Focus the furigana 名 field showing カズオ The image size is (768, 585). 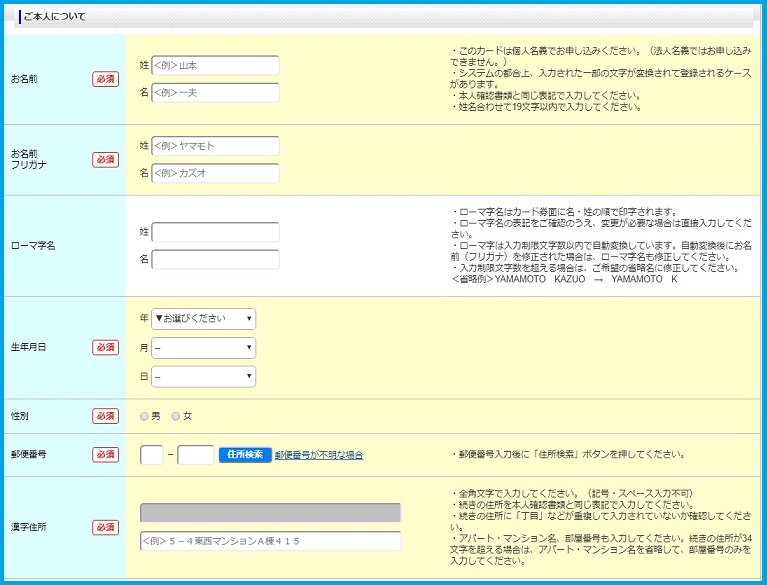click(x=215, y=173)
